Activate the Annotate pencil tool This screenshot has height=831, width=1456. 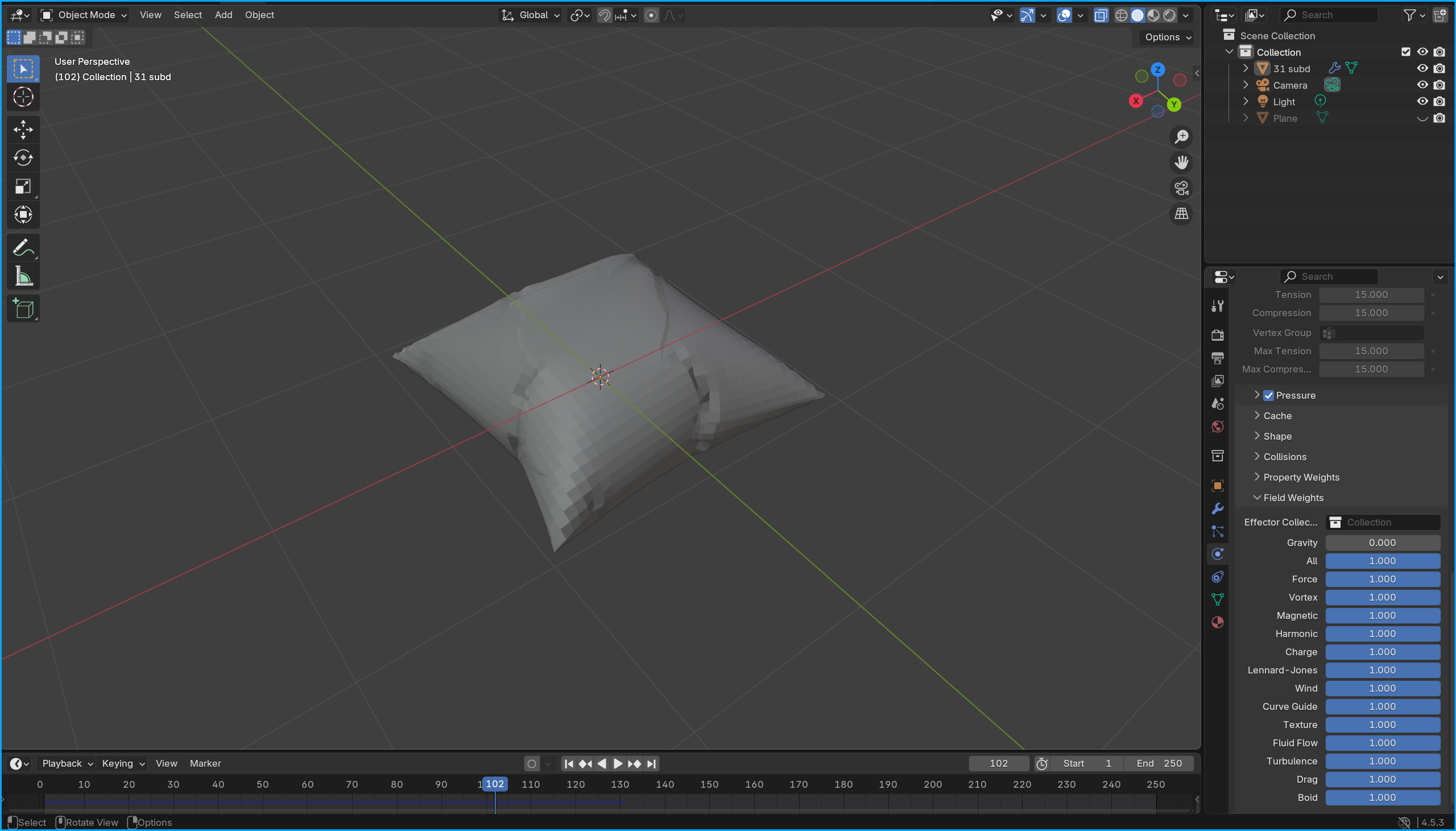click(x=23, y=248)
